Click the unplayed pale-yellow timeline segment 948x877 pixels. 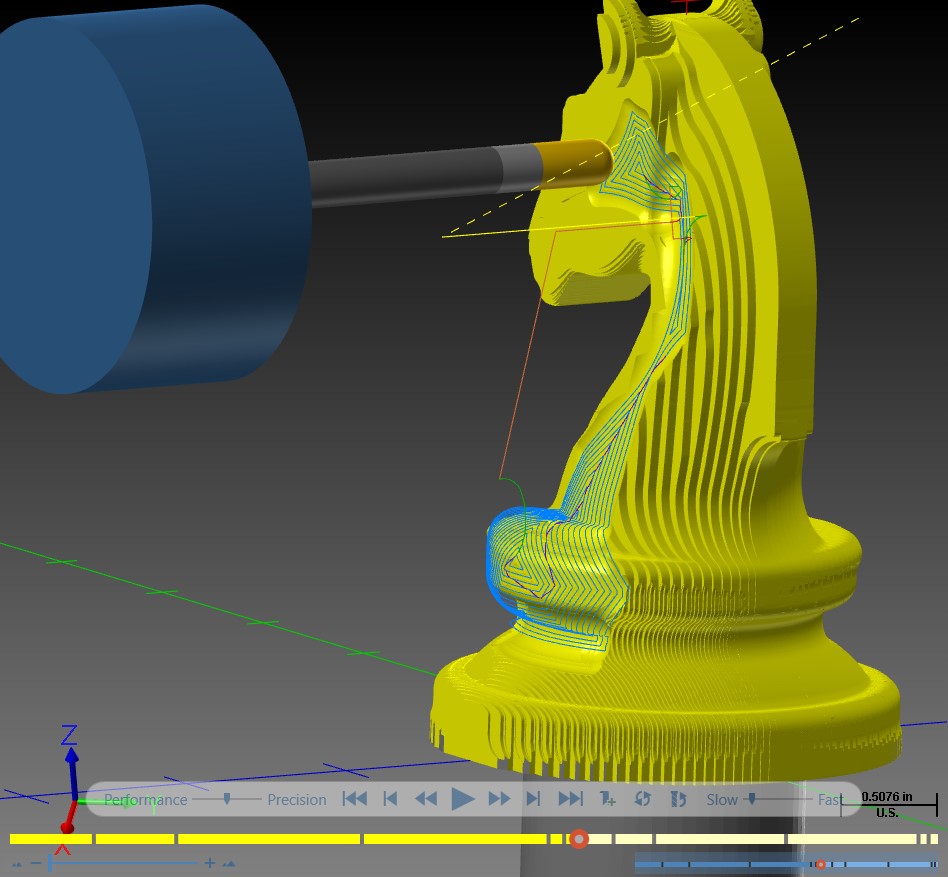pos(719,839)
